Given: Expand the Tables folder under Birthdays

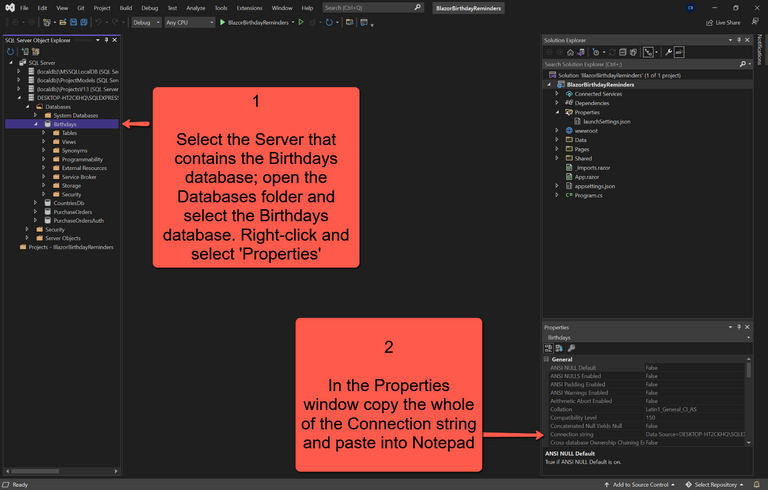Looking at the screenshot, I should pos(44,133).
